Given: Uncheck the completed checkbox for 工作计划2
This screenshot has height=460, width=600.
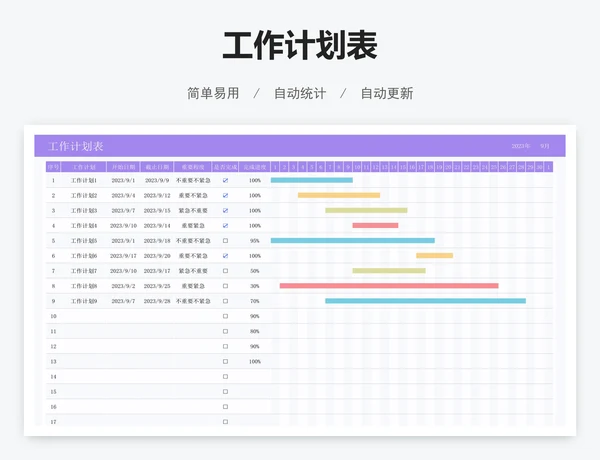Looking at the screenshot, I should click(x=225, y=196).
